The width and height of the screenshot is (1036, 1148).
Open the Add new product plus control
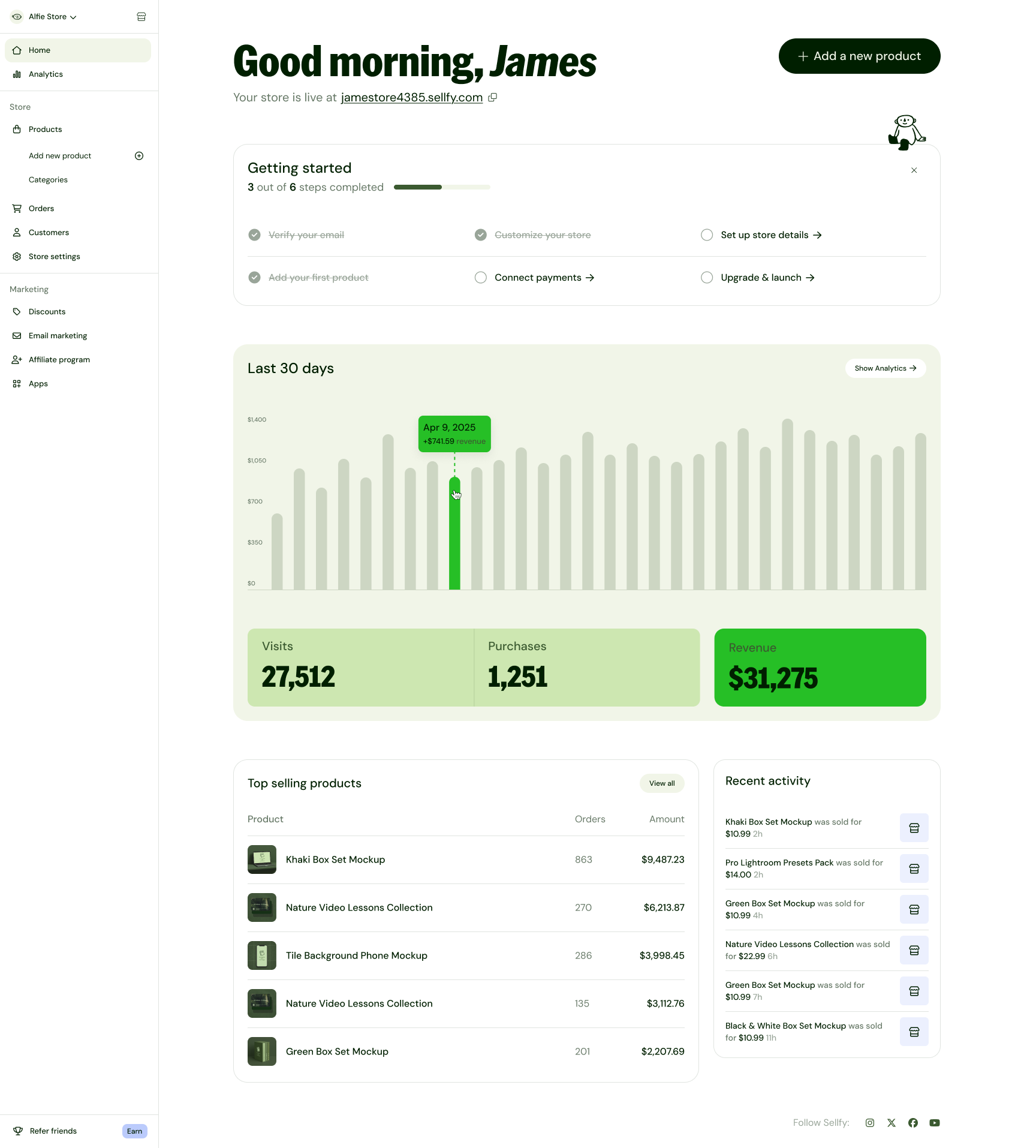coord(138,155)
